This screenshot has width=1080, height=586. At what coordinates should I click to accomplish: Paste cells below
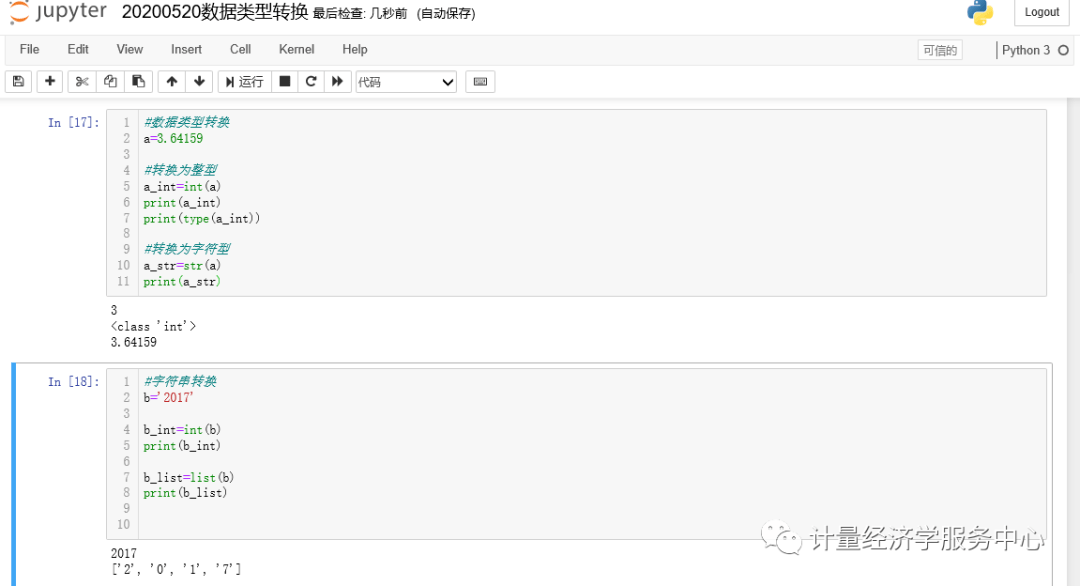coord(138,81)
